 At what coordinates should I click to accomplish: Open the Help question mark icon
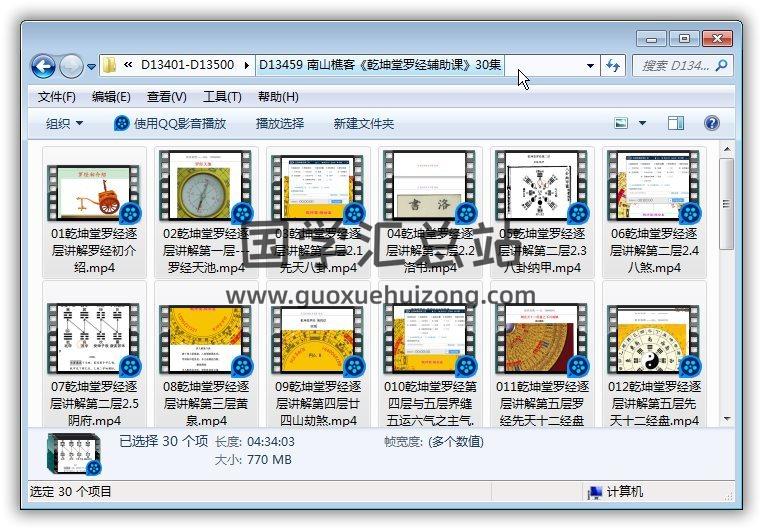tap(711, 123)
